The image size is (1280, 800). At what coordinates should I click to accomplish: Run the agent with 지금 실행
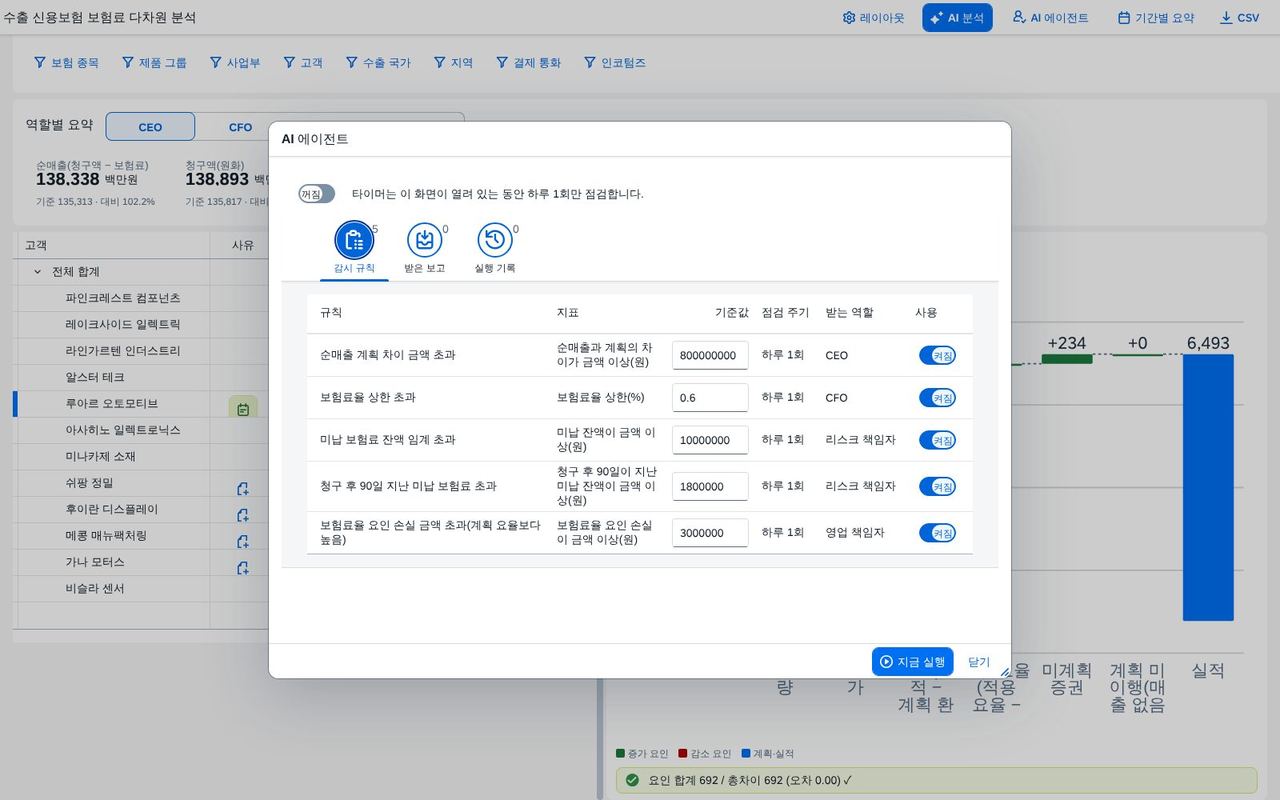coord(912,662)
